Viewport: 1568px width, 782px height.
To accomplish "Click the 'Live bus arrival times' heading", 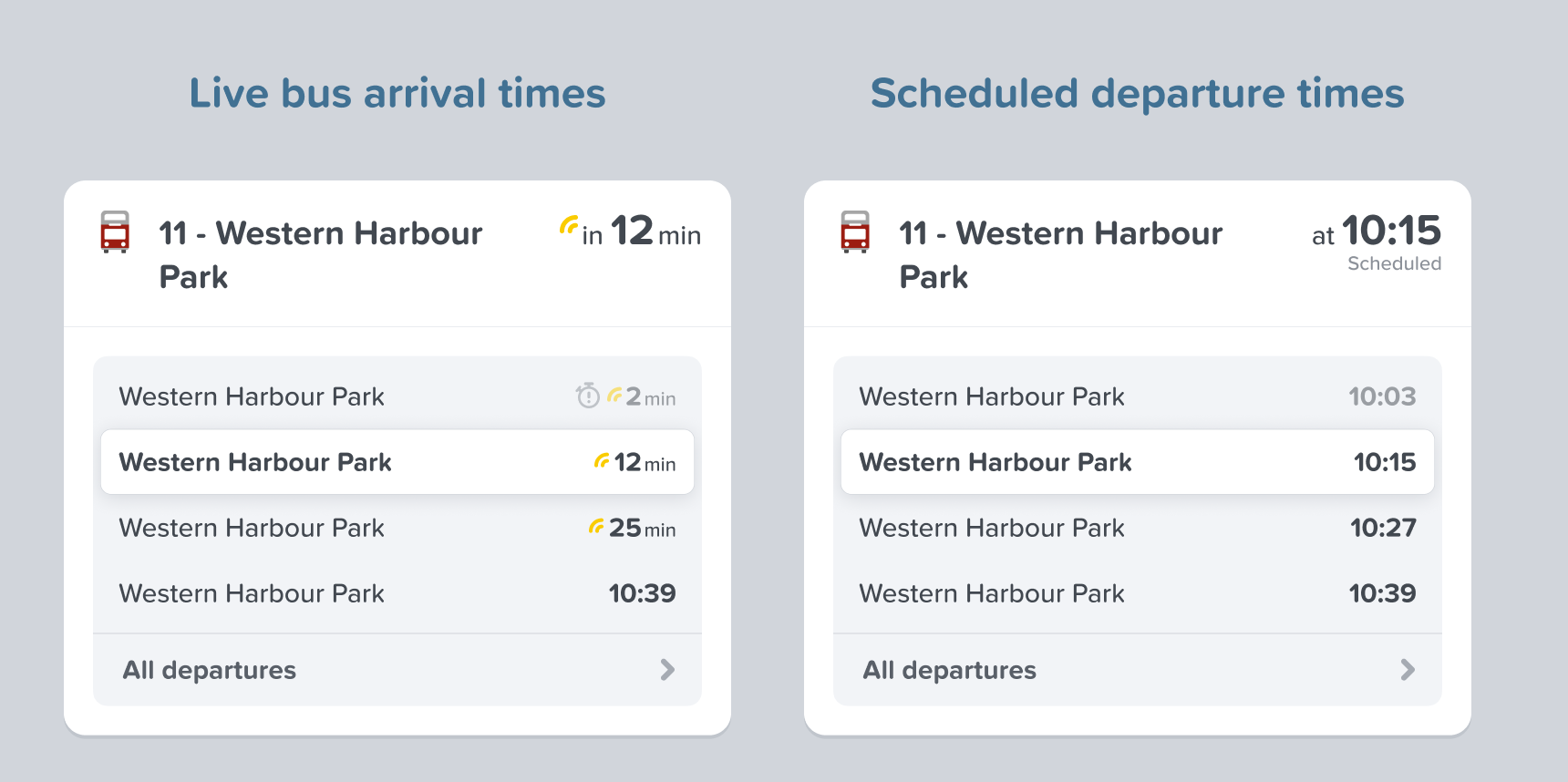I will (397, 93).
